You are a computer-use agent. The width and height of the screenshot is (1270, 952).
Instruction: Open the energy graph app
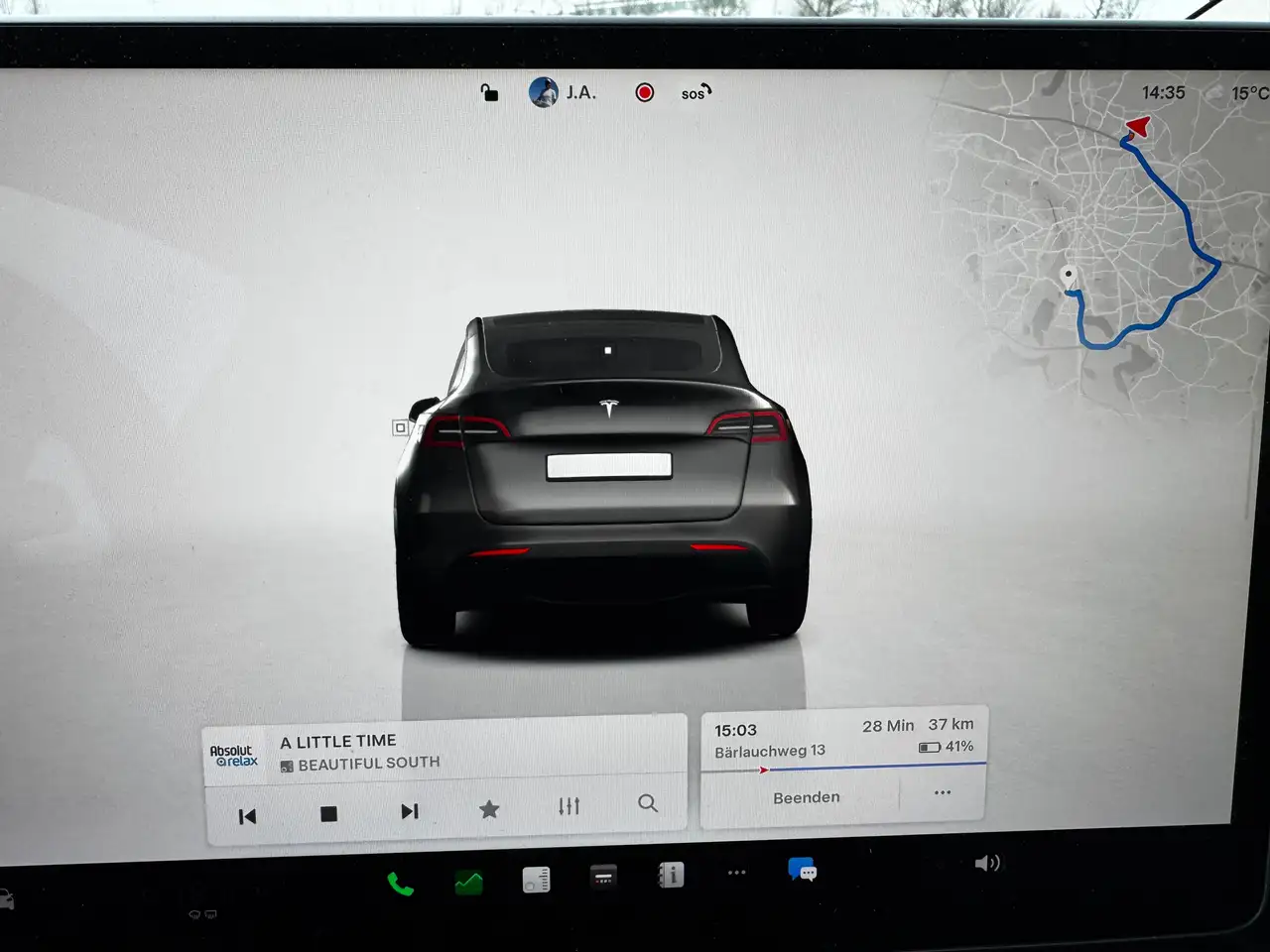click(x=468, y=882)
